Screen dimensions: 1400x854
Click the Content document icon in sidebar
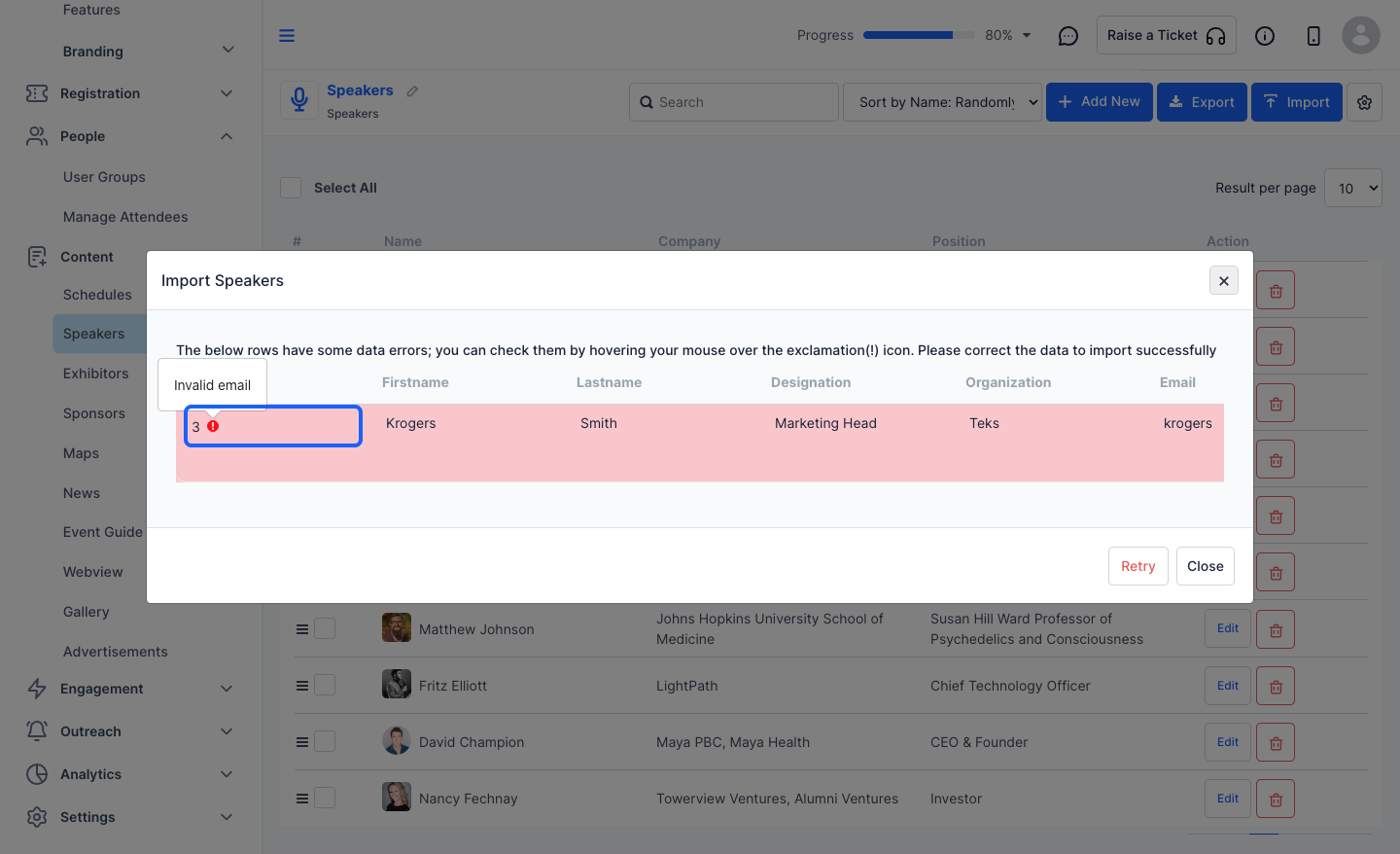point(37,257)
